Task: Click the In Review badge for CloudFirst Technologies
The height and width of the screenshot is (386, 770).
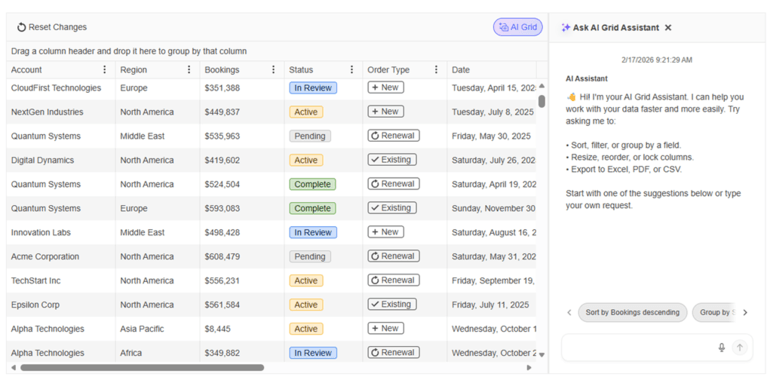Action: (313, 88)
